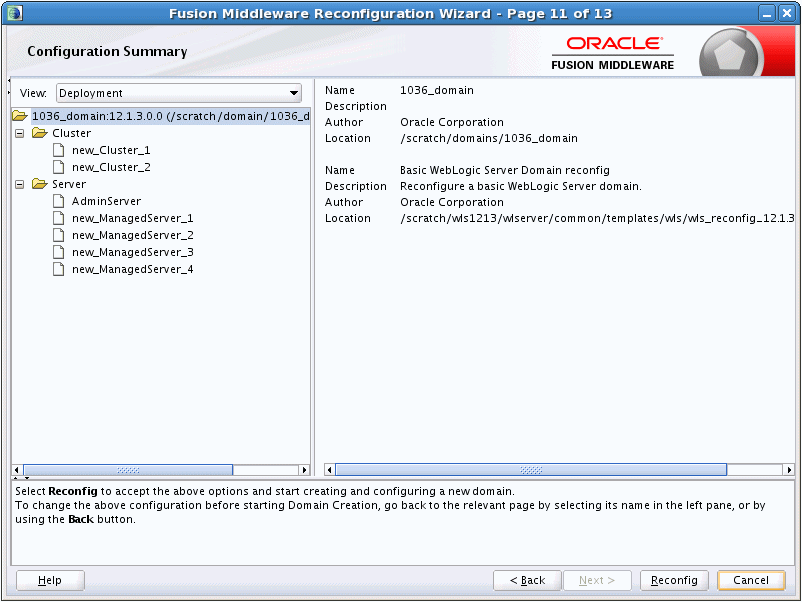
Task: Click the document icon beside new_Cluster_2
Action: (59, 167)
